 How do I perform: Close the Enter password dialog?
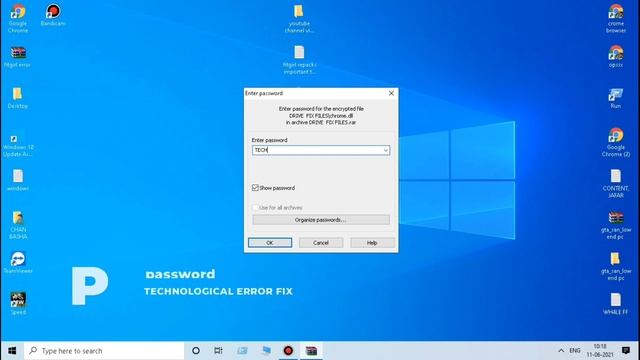tap(391, 93)
